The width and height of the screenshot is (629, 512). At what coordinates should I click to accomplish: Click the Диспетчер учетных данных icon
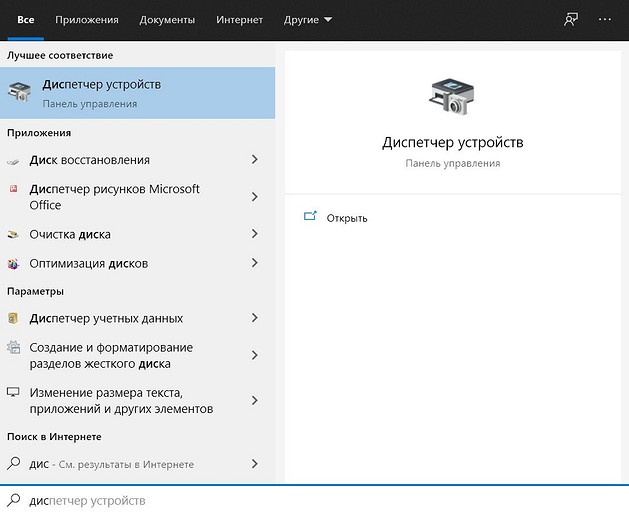[x=13, y=319]
